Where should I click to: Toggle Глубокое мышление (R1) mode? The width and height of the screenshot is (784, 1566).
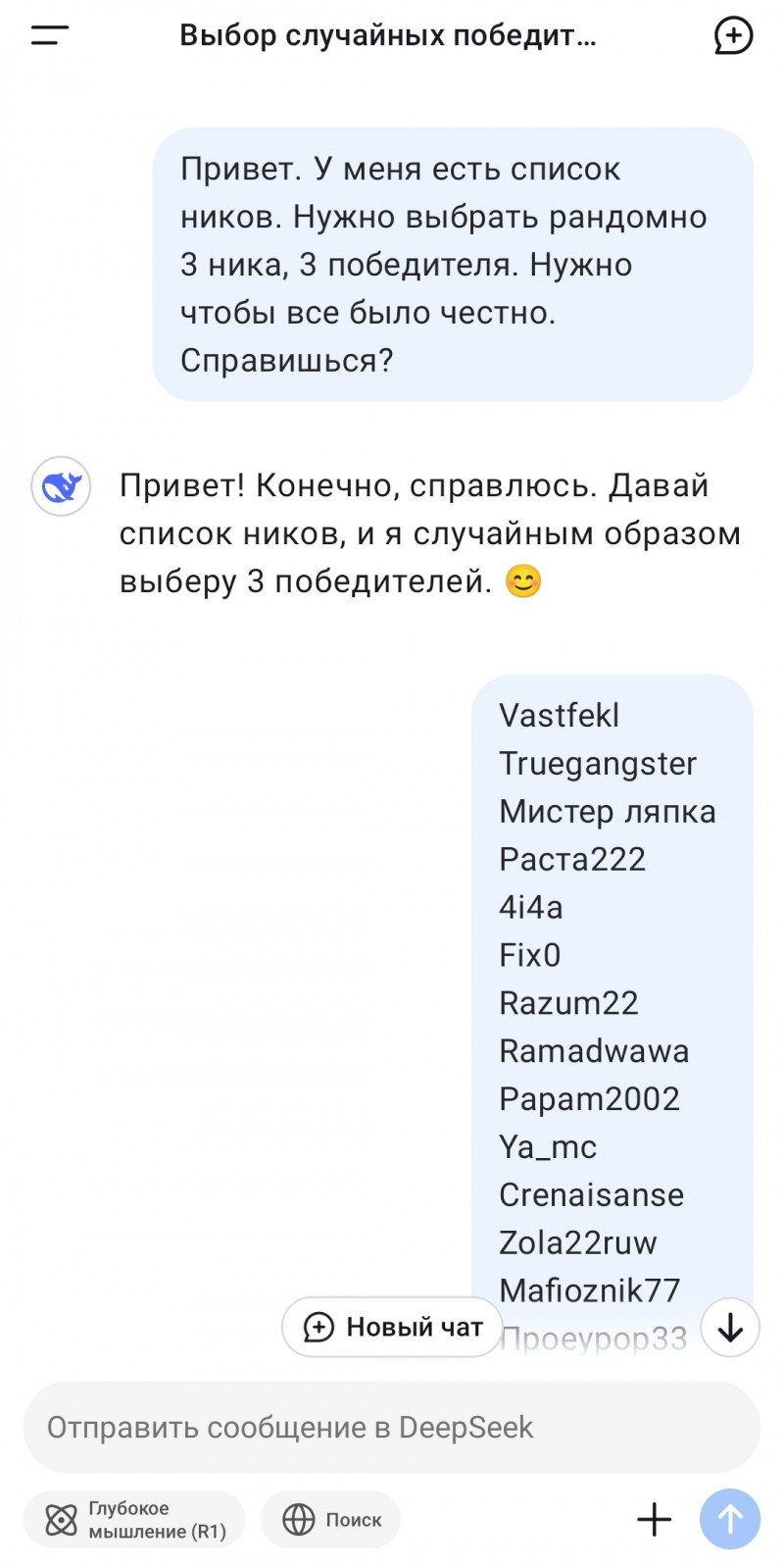tap(134, 1520)
